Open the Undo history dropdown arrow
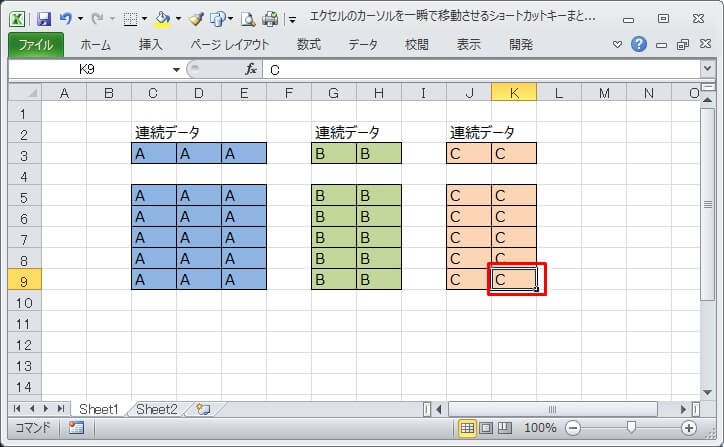Screen dimensions: 724x447 80,19
